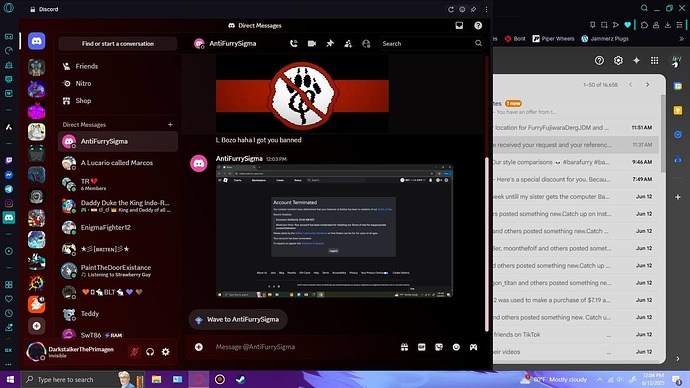Open the sticker picker
Image resolution: width=690 pixels, height=388 pixels.
click(x=439, y=347)
